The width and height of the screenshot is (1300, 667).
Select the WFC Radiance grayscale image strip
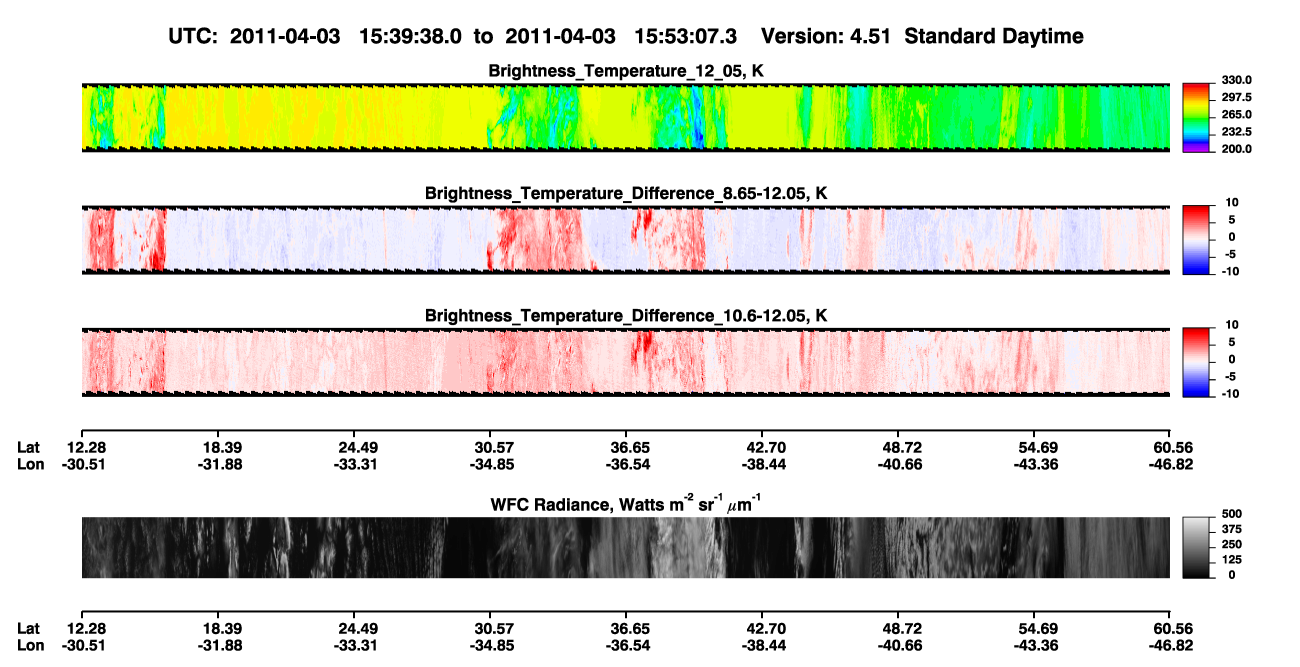coord(625,547)
